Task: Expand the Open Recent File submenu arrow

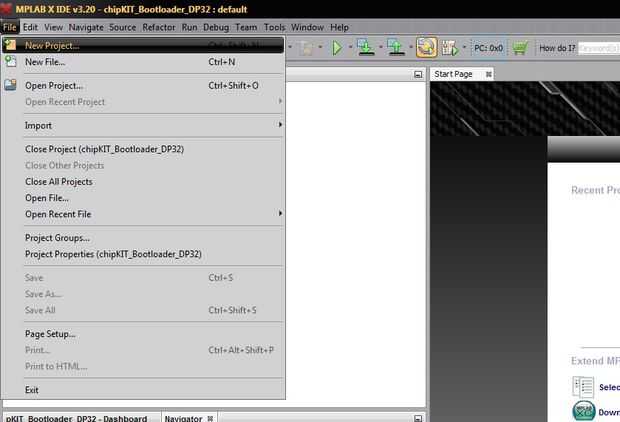Action: [280, 214]
